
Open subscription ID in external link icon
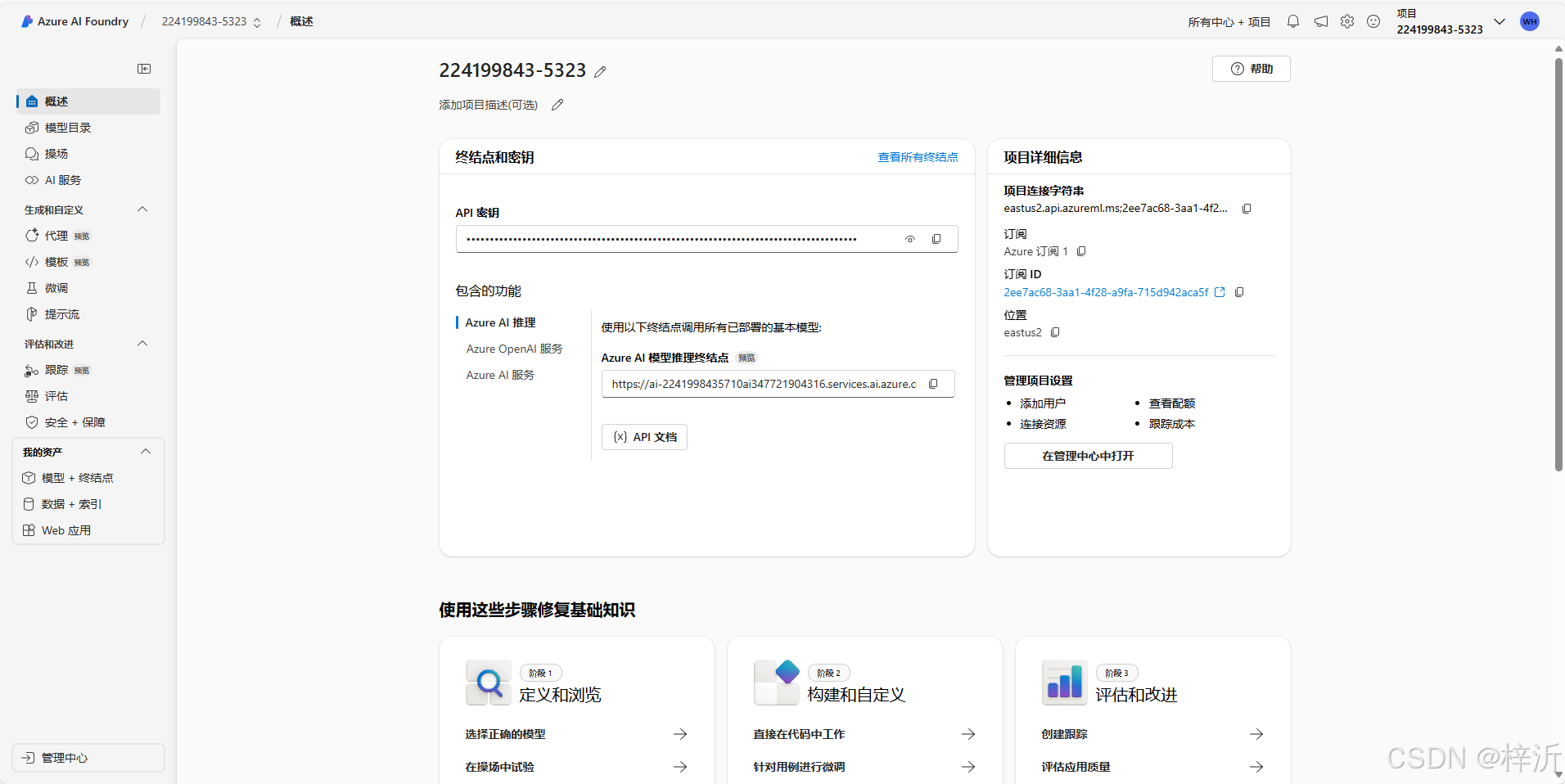point(1220,292)
